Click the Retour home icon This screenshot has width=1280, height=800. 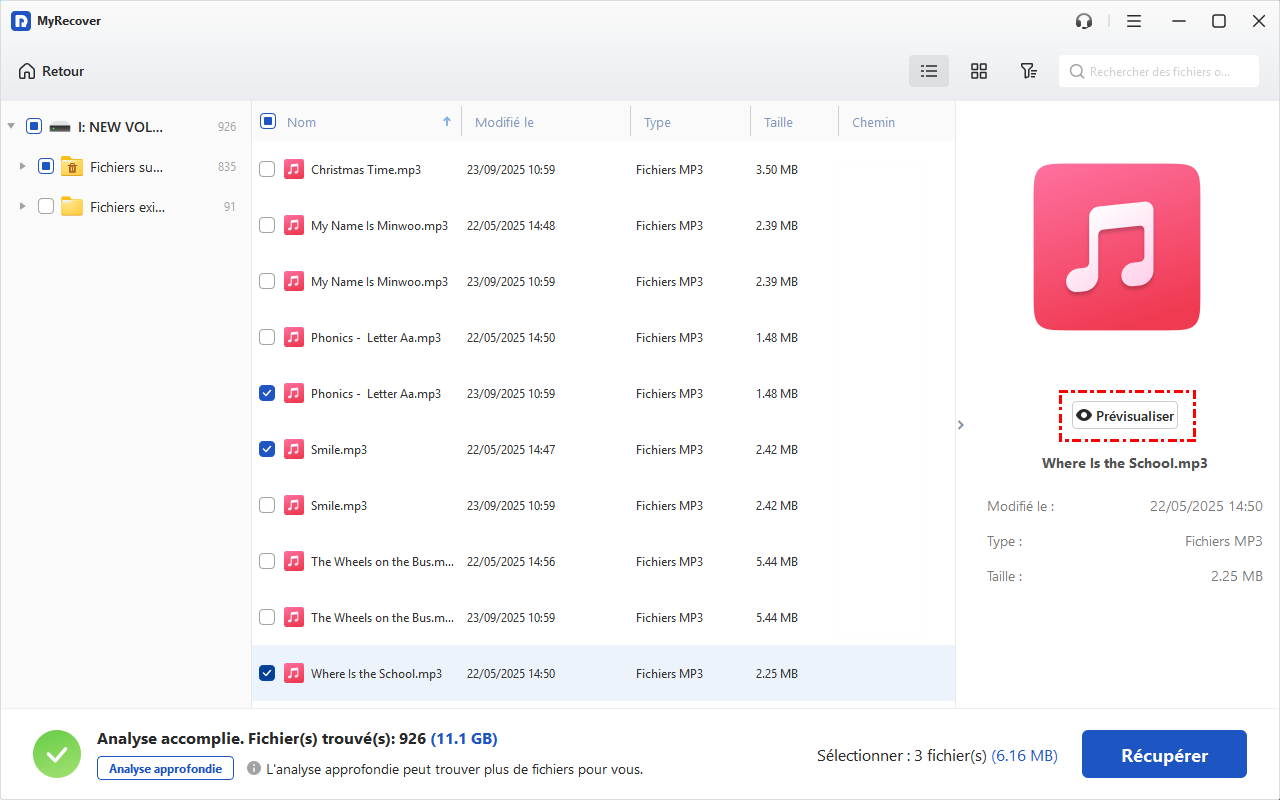pos(27,71)
